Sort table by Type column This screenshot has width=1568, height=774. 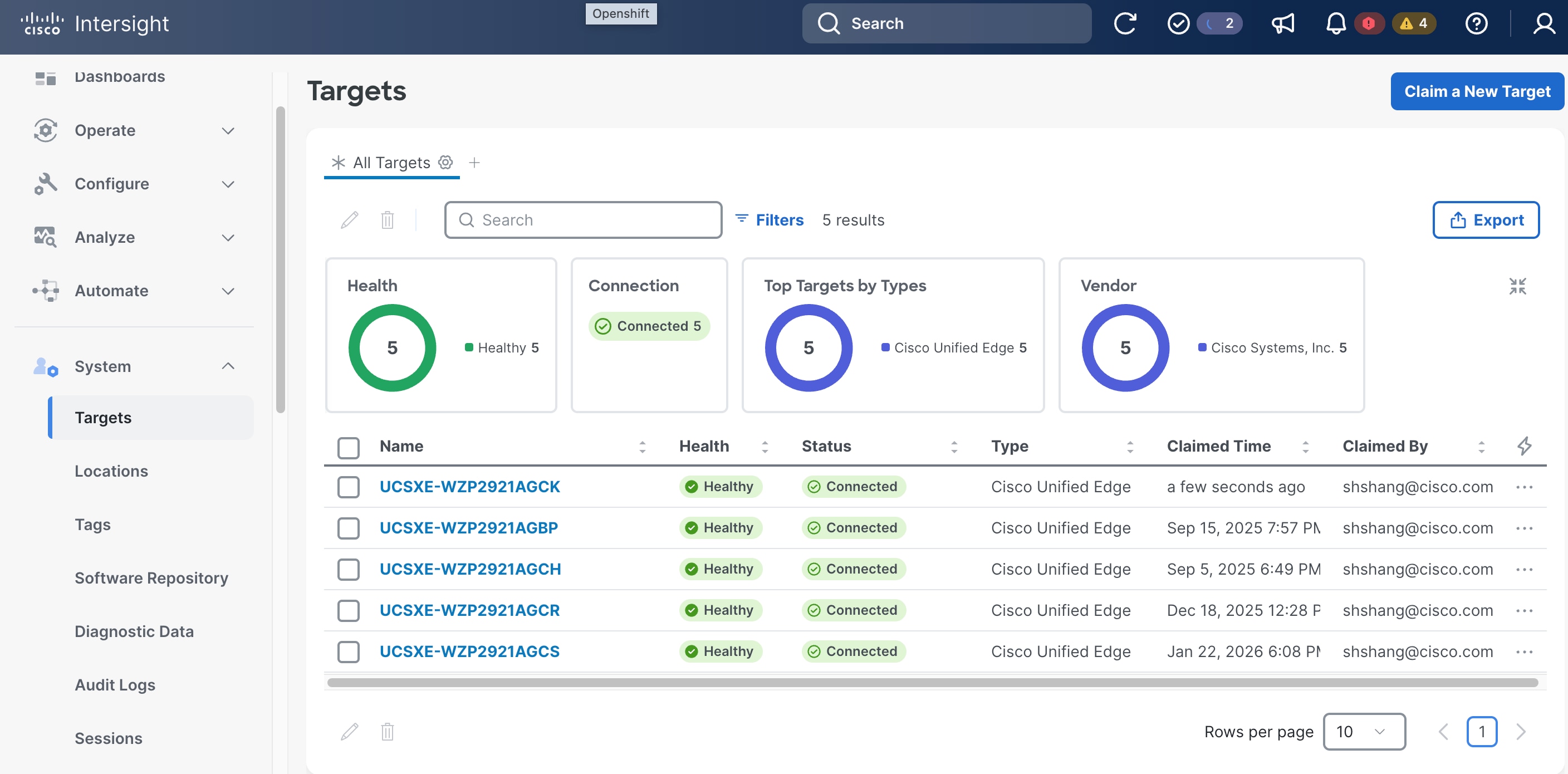(1130, 447)
